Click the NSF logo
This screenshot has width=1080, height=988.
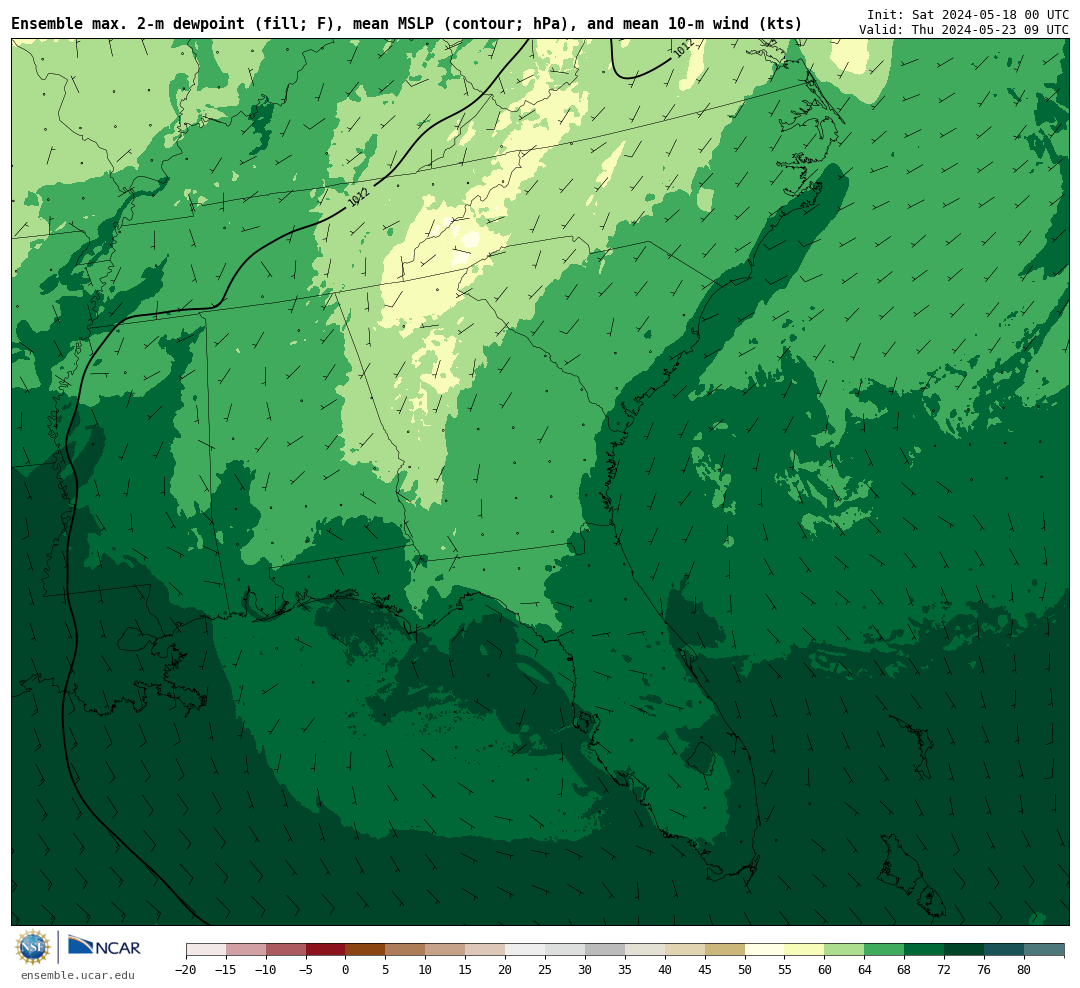pos(33,947)
